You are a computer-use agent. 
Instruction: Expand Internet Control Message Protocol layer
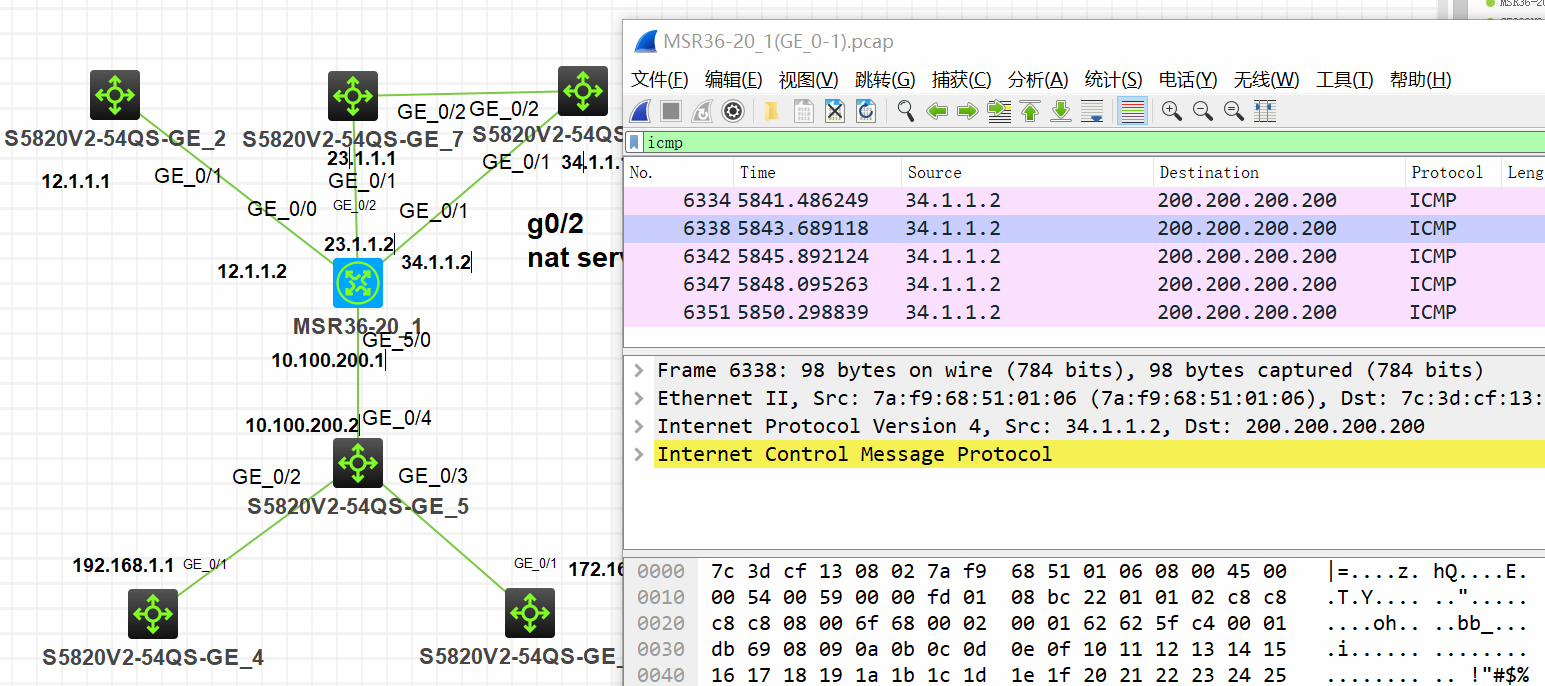point(638,454)
